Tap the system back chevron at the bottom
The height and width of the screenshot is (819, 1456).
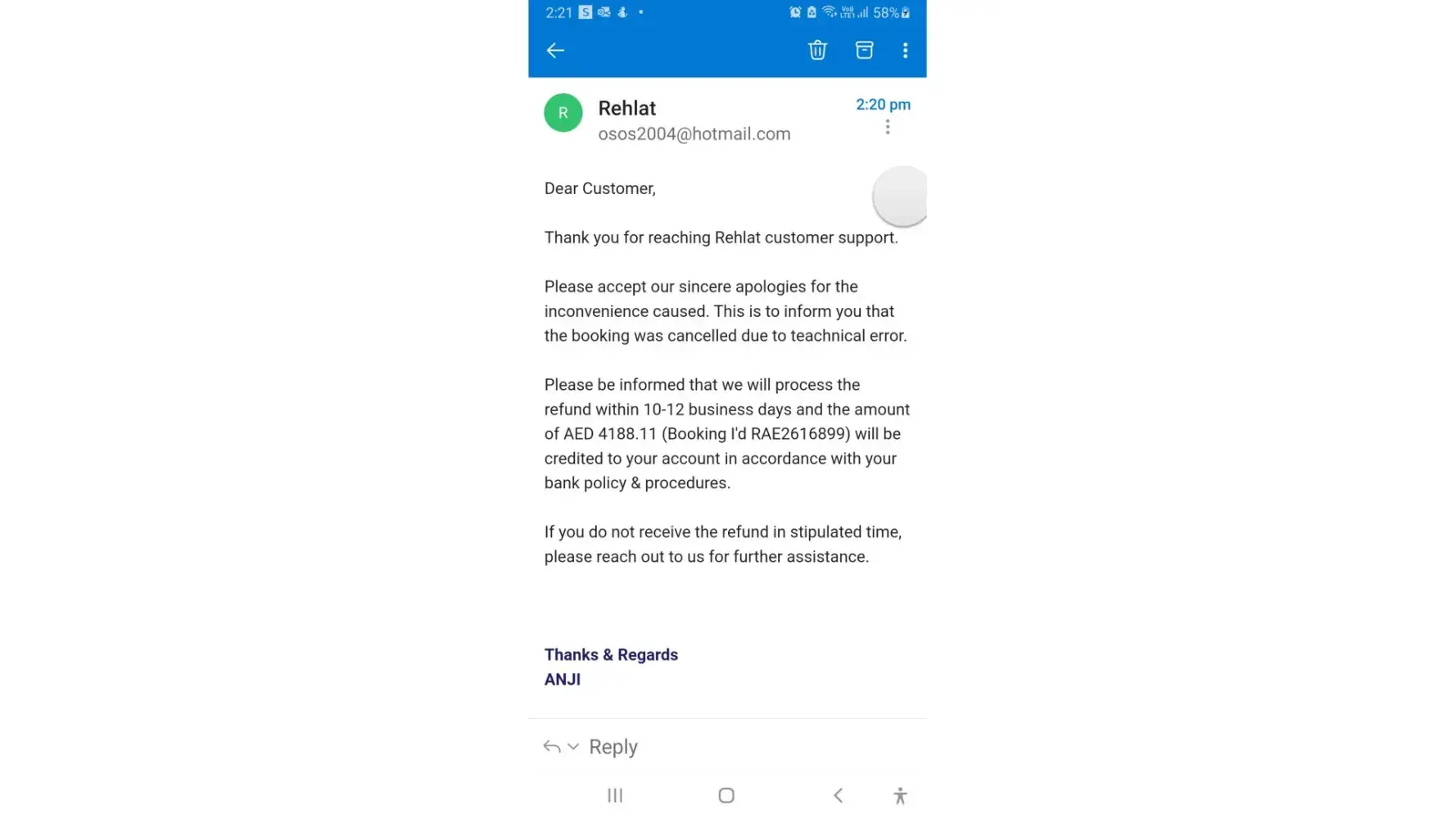[x=838, y=795]
